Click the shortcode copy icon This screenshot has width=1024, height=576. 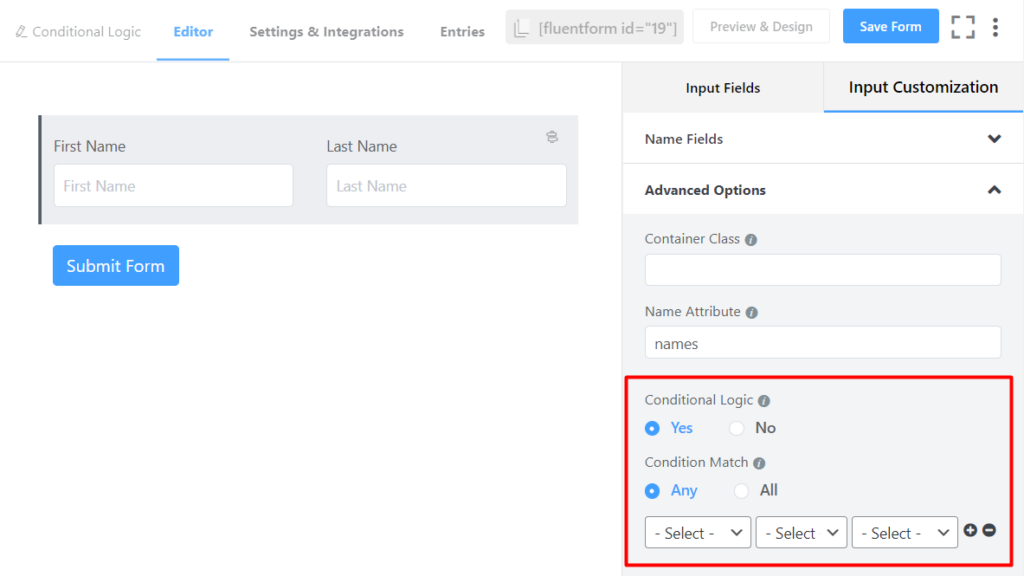pos(521,28)
